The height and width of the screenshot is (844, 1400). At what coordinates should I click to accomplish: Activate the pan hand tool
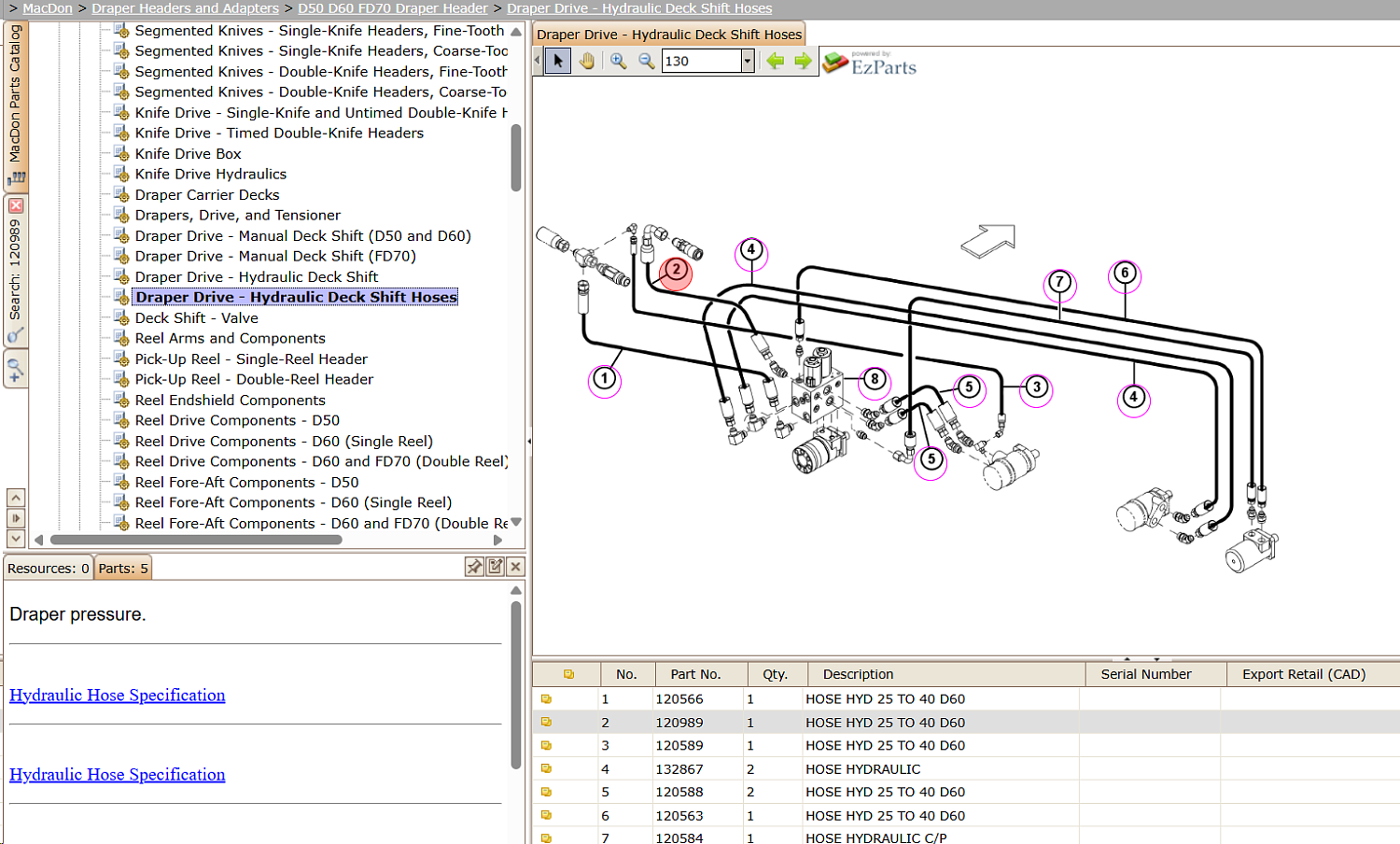(587, 62)
